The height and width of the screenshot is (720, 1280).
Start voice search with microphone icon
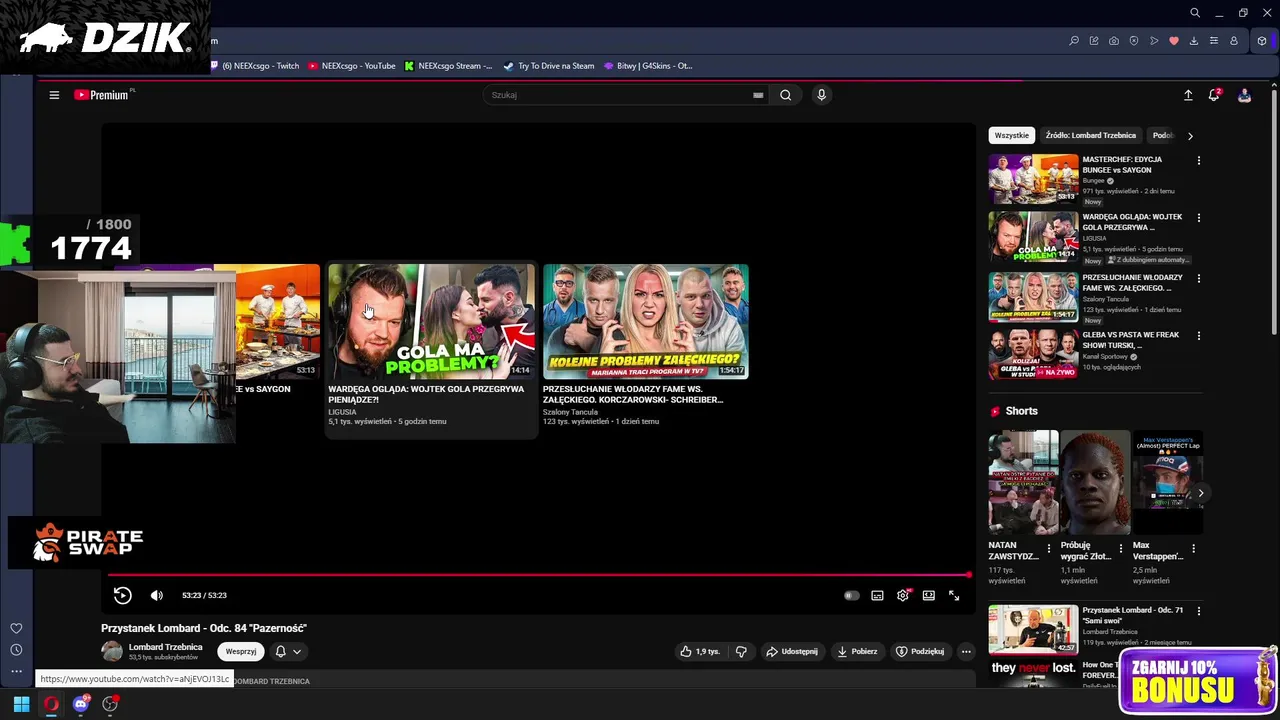tap(821, 95)
